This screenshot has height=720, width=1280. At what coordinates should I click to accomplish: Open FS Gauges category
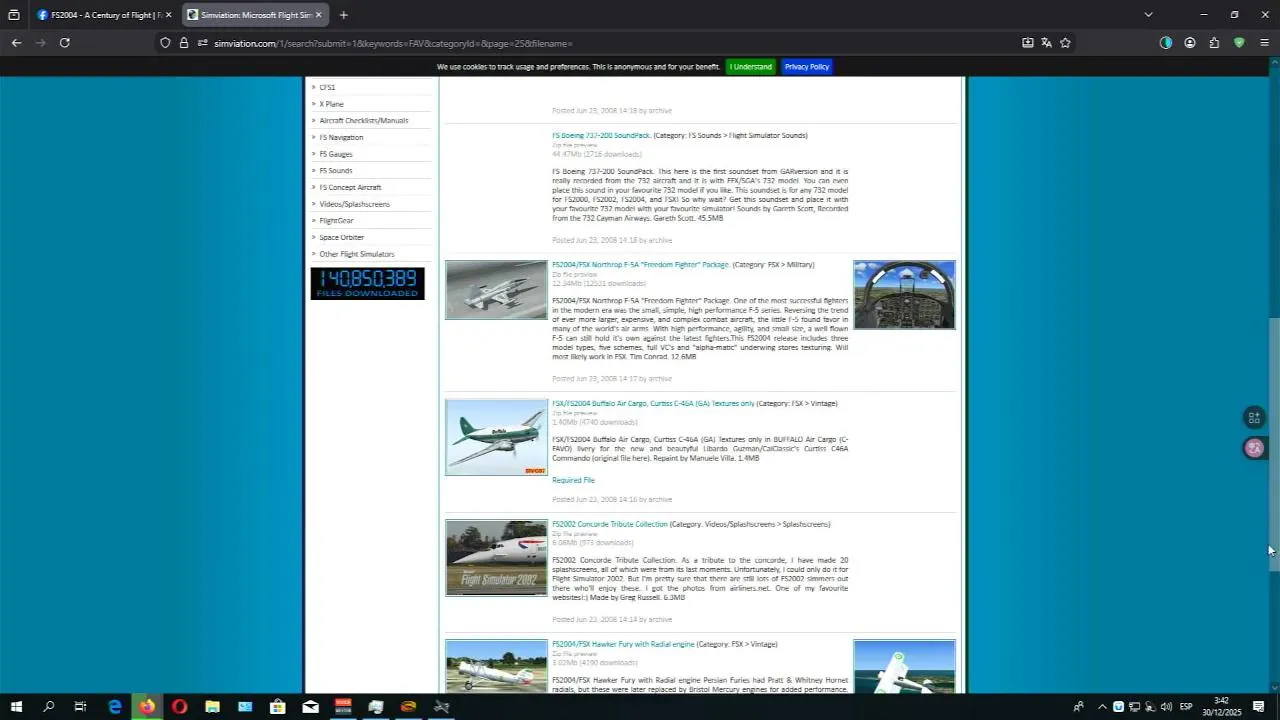[336, 154]
